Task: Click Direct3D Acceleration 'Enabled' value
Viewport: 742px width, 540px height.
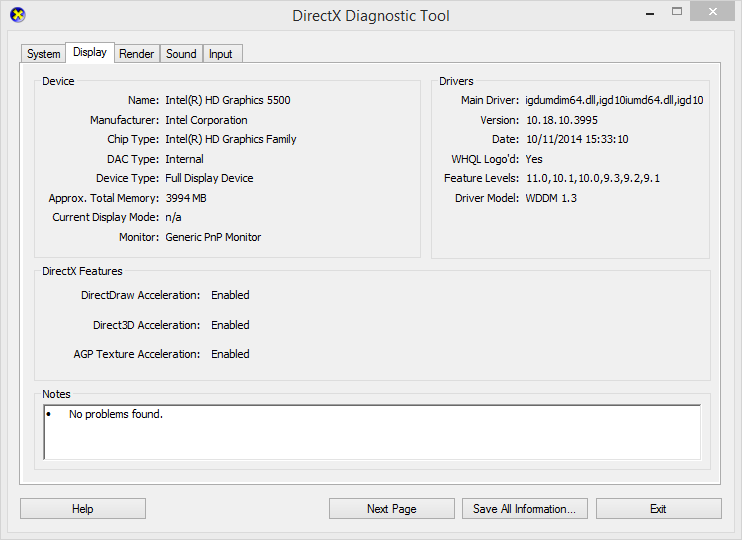Action: [x=230, y=325]
